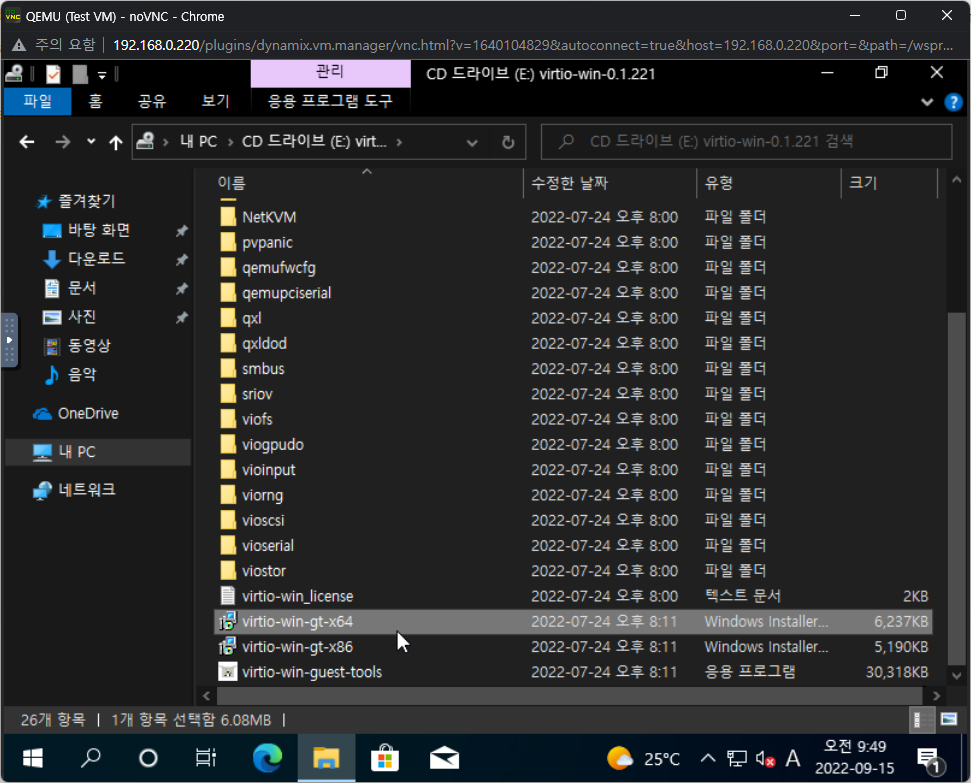Open the noVNC control panel handle

(x=9, y=340)
